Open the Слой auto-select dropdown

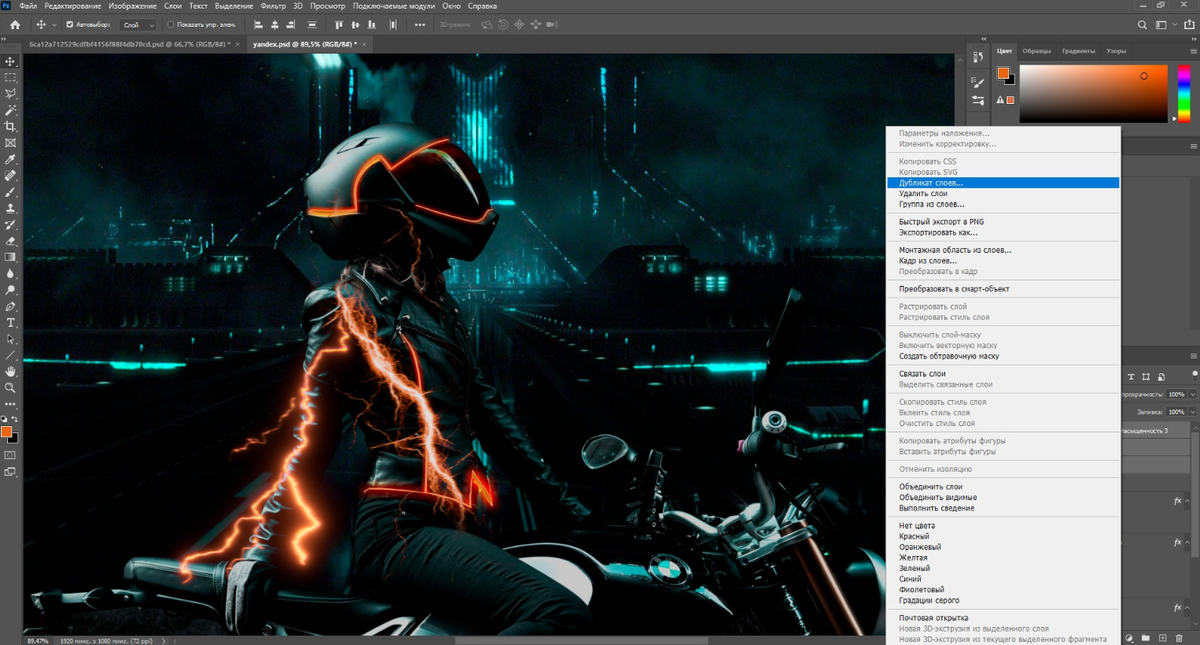[x=138, y=24]
